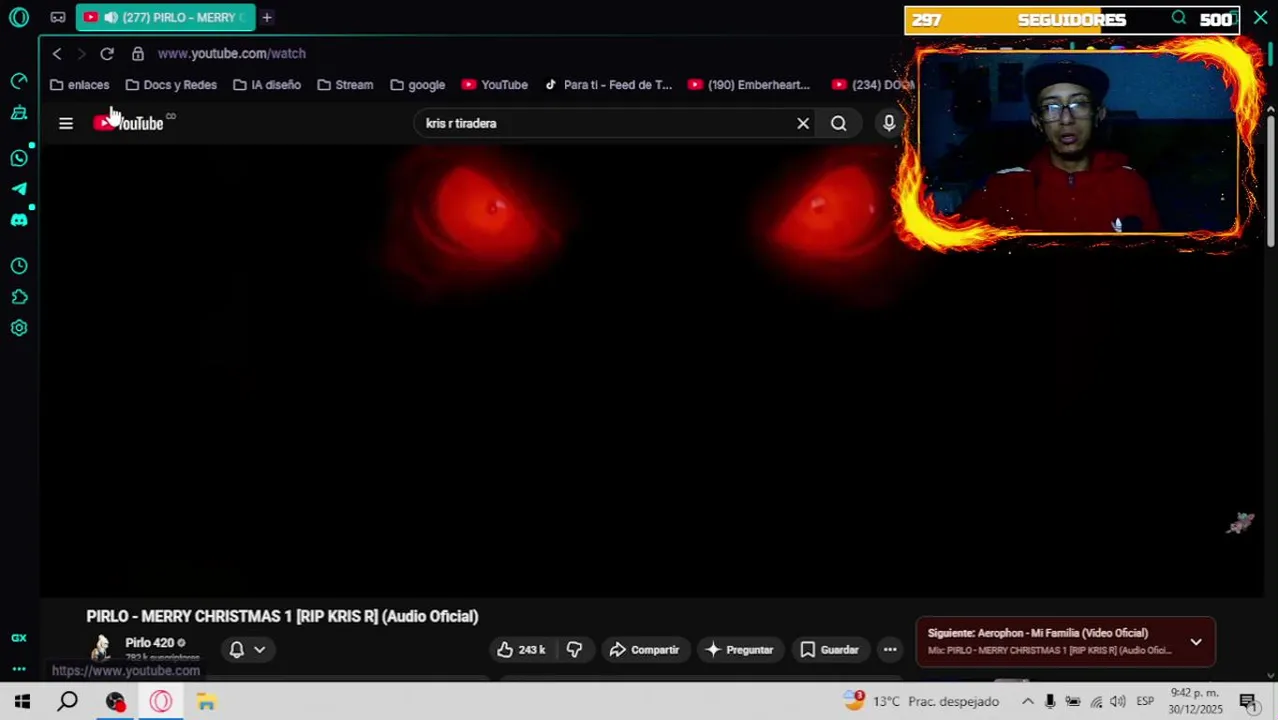1278x720 pixels.
Task: Like the video showing 243 k
Action: [521, 650]
